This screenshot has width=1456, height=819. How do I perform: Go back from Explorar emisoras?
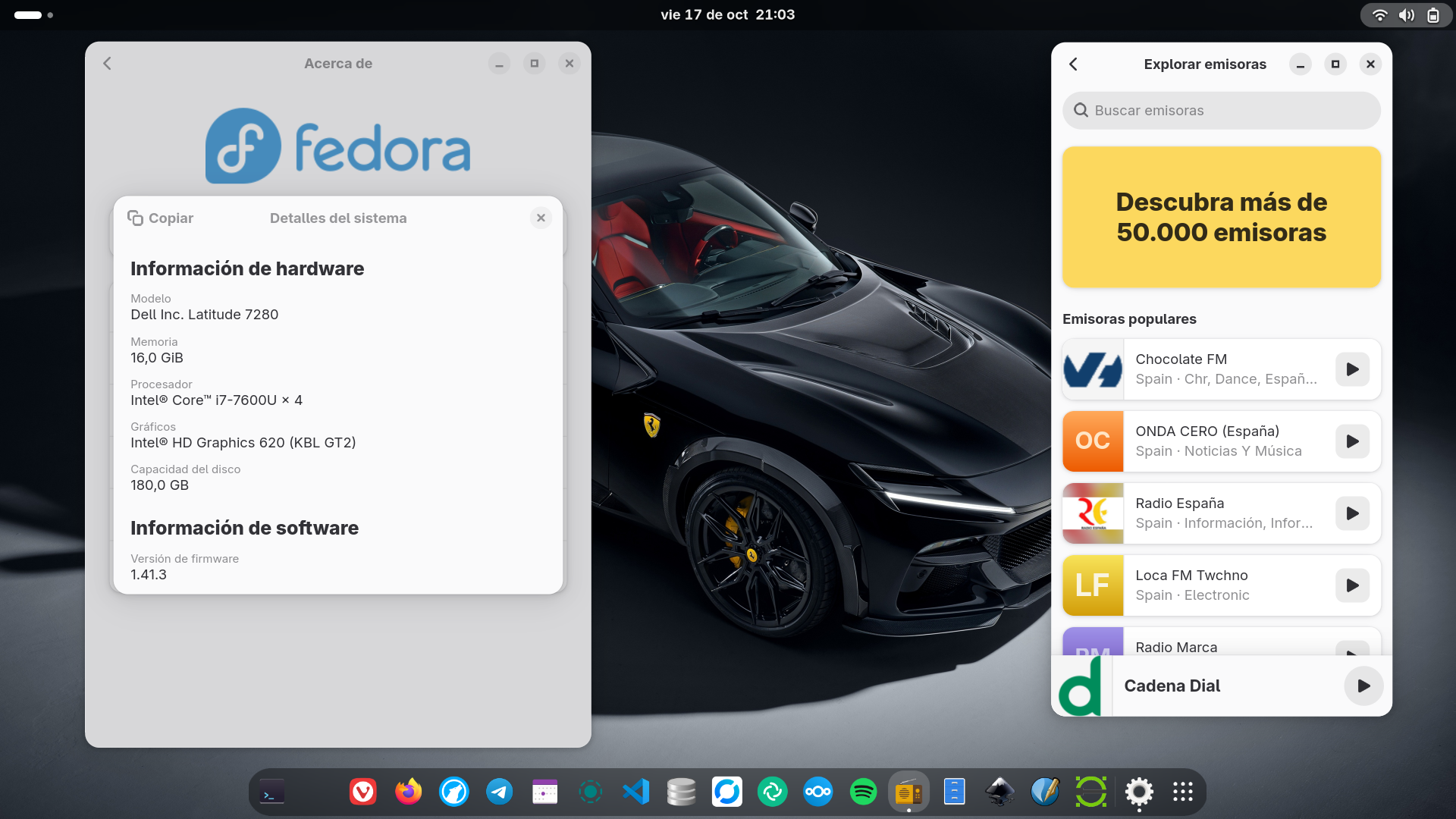point(1073,64)
